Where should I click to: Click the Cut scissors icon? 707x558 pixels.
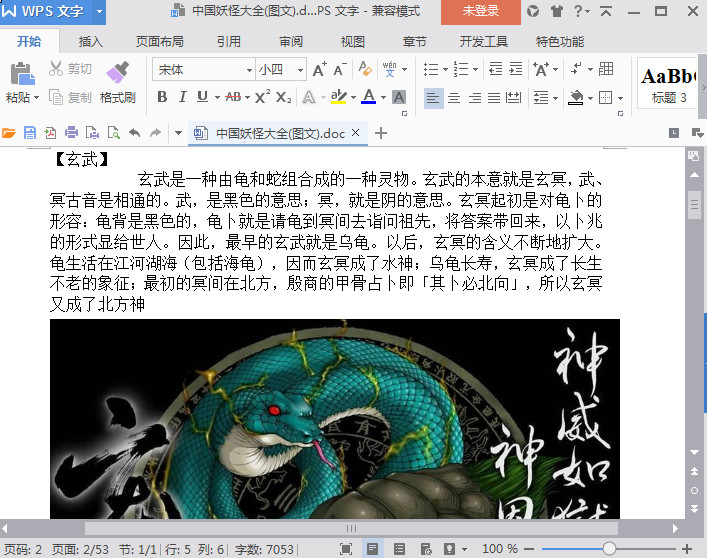tap(56, 69)
